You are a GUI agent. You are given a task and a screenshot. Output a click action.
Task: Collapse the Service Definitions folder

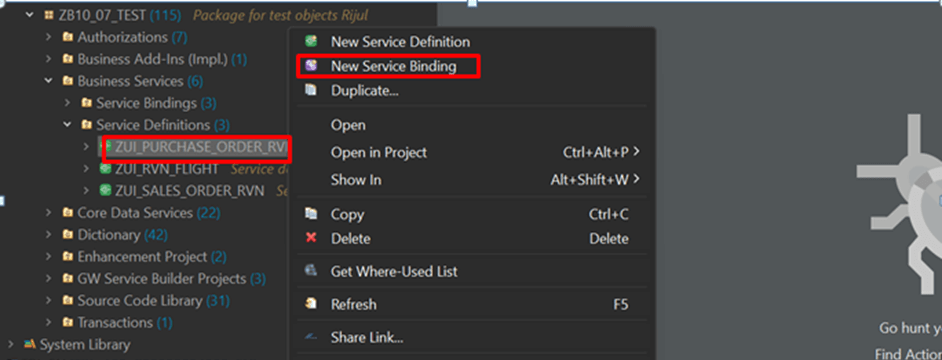coord(68,125)
